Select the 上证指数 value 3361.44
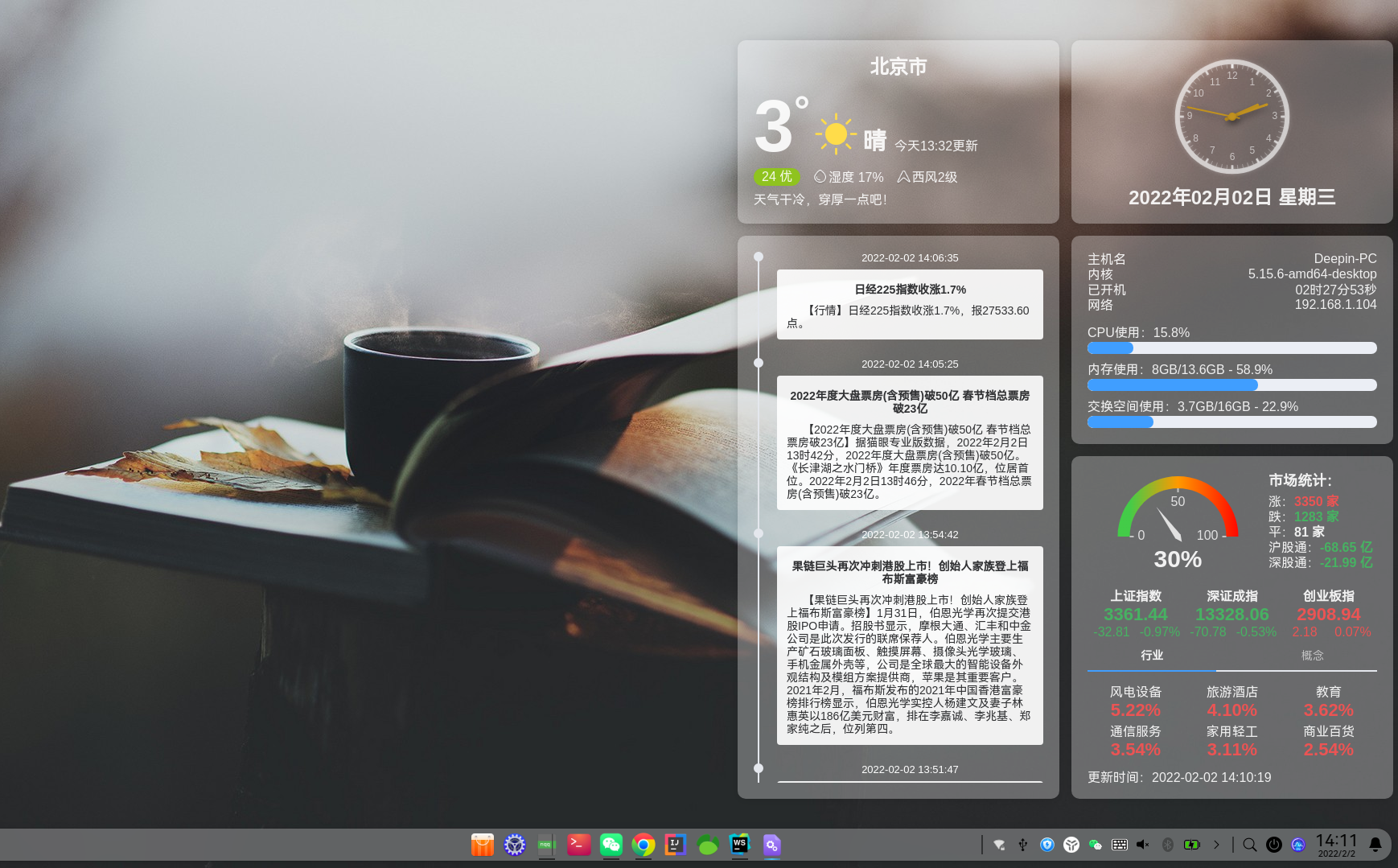1398x868 pixels. 1136,615
